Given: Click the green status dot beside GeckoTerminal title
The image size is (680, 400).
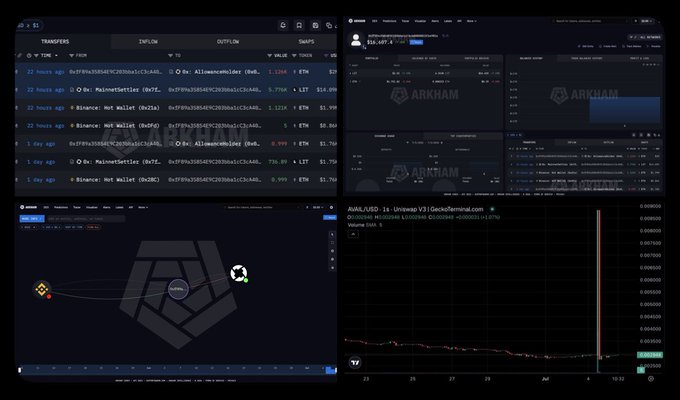Looking at the screenshot, I should 492,209.
